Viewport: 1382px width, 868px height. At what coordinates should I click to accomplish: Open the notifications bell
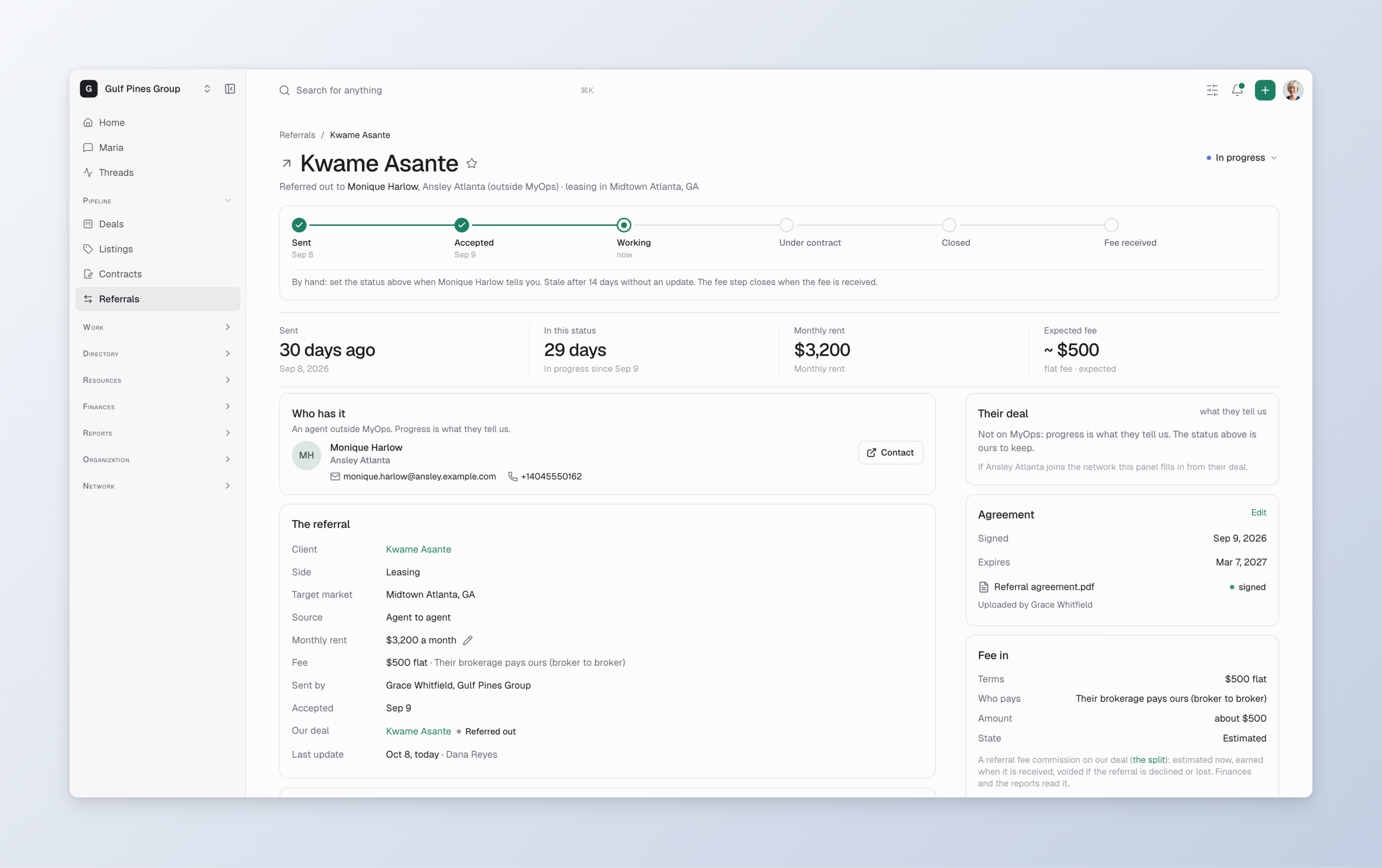coord(1237,90)
